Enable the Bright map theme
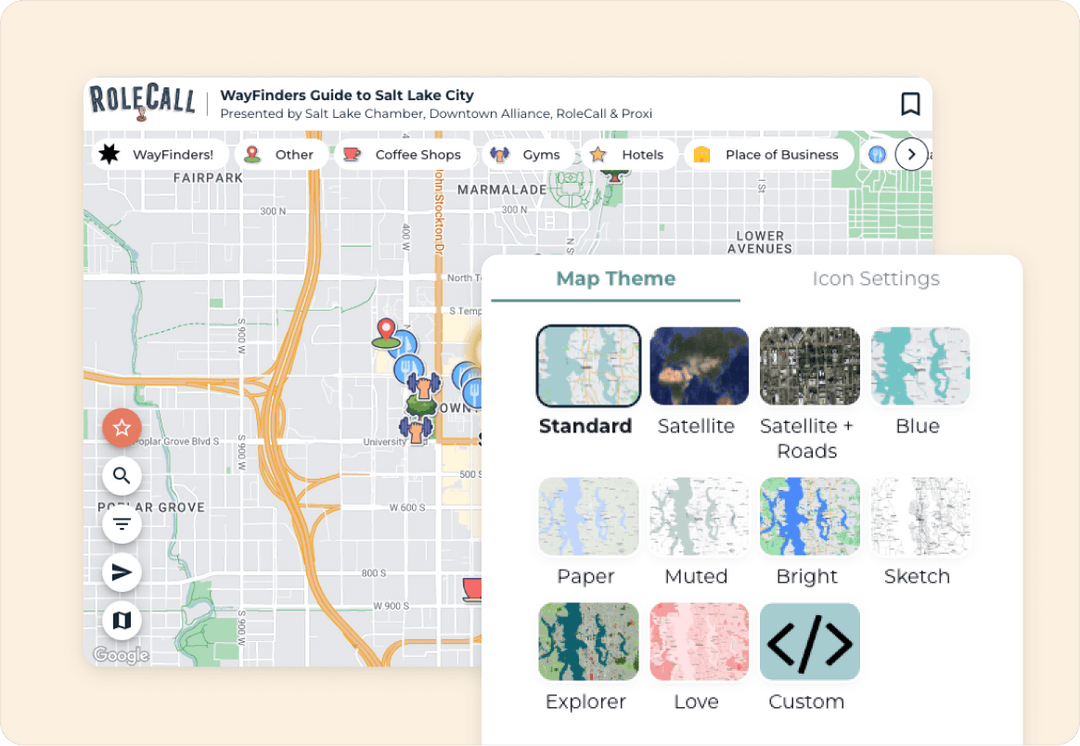 coord(808,516)
